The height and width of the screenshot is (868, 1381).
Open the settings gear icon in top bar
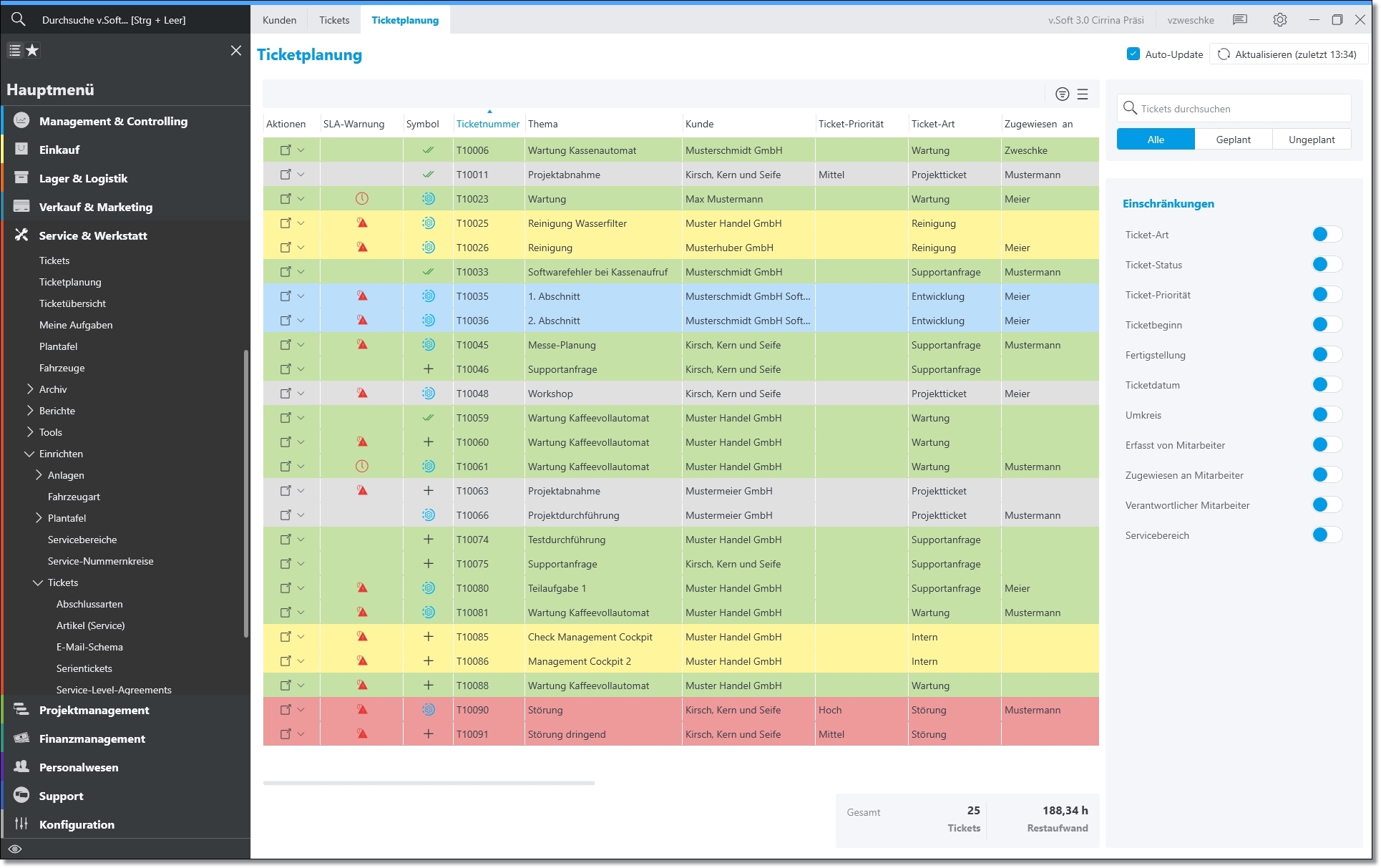(1279, 20)
